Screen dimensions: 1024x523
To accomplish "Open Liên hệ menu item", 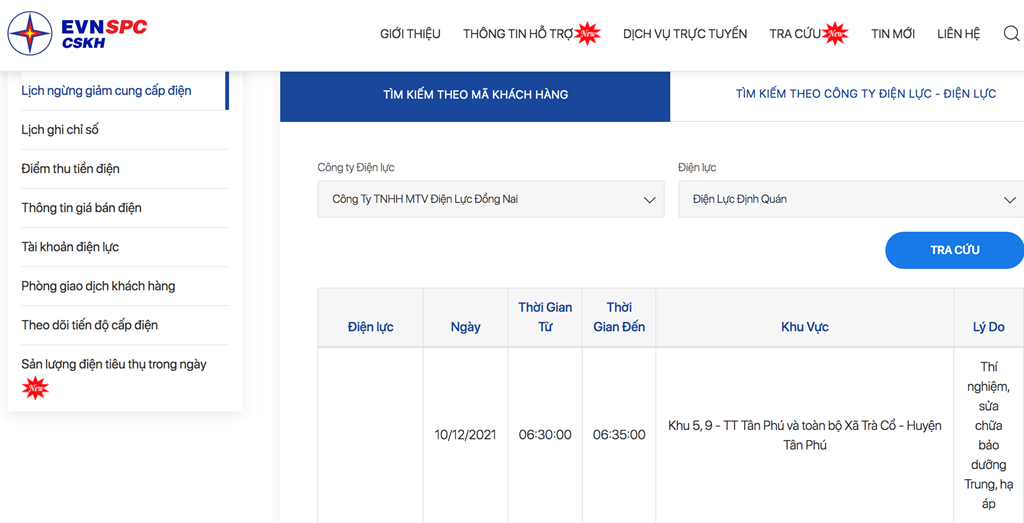I will click(x=958, y=34).
